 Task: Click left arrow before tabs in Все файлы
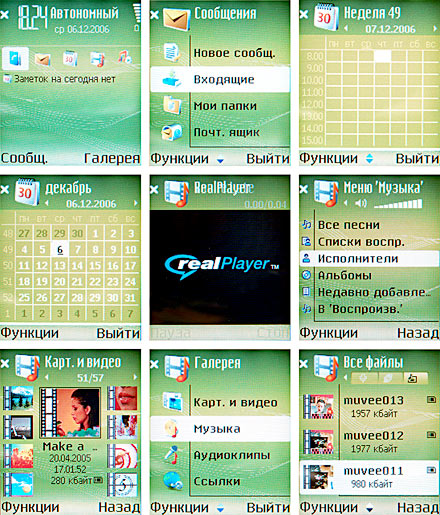(x=346, y=377)
